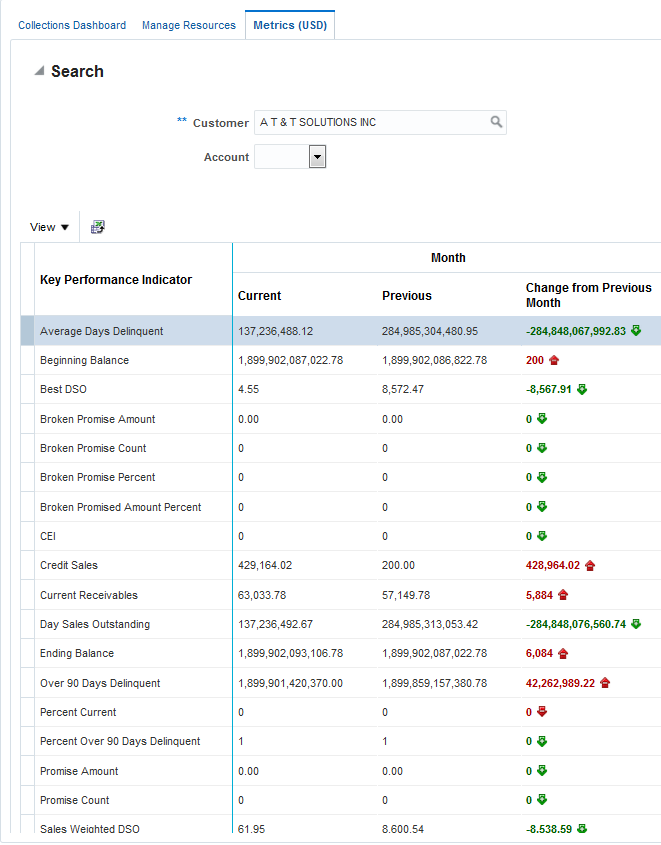Click row selector for Average Days Delinquent
Viewport: 661px width, 845px height.
click(x=27, y=331)
